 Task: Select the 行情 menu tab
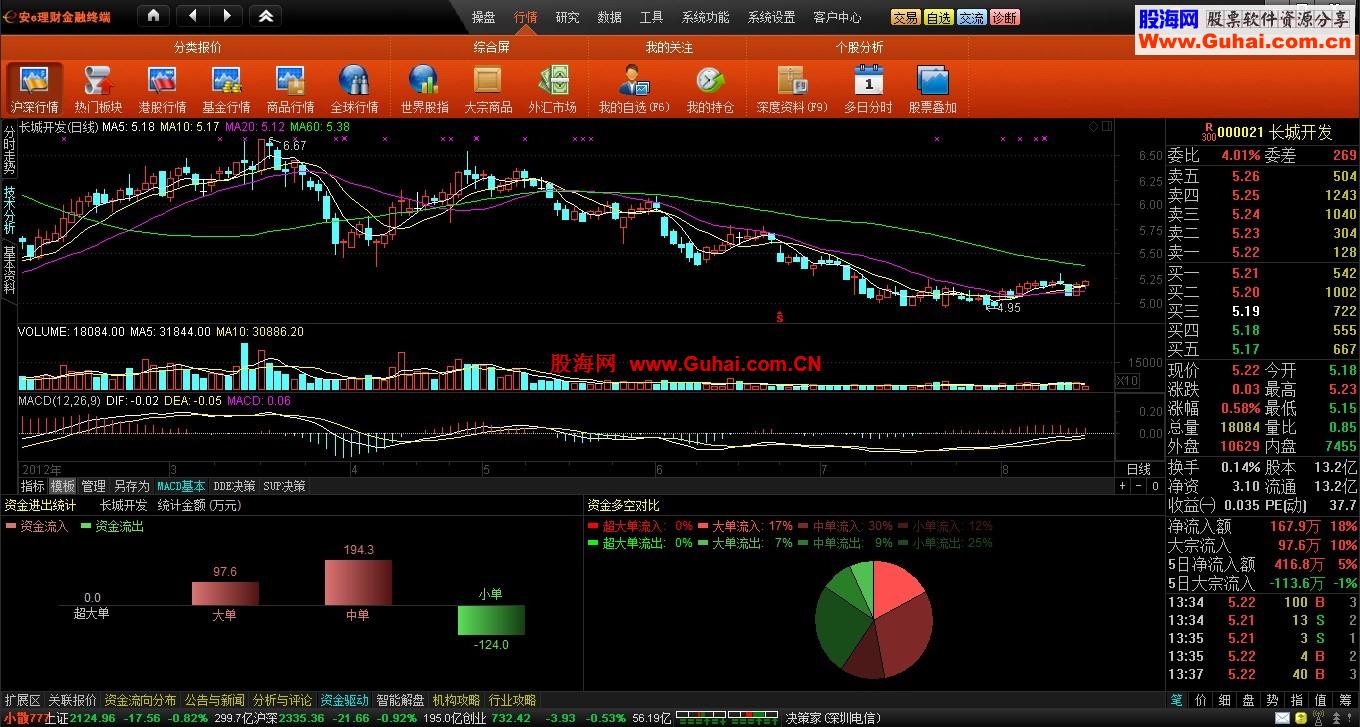(525, 17)
